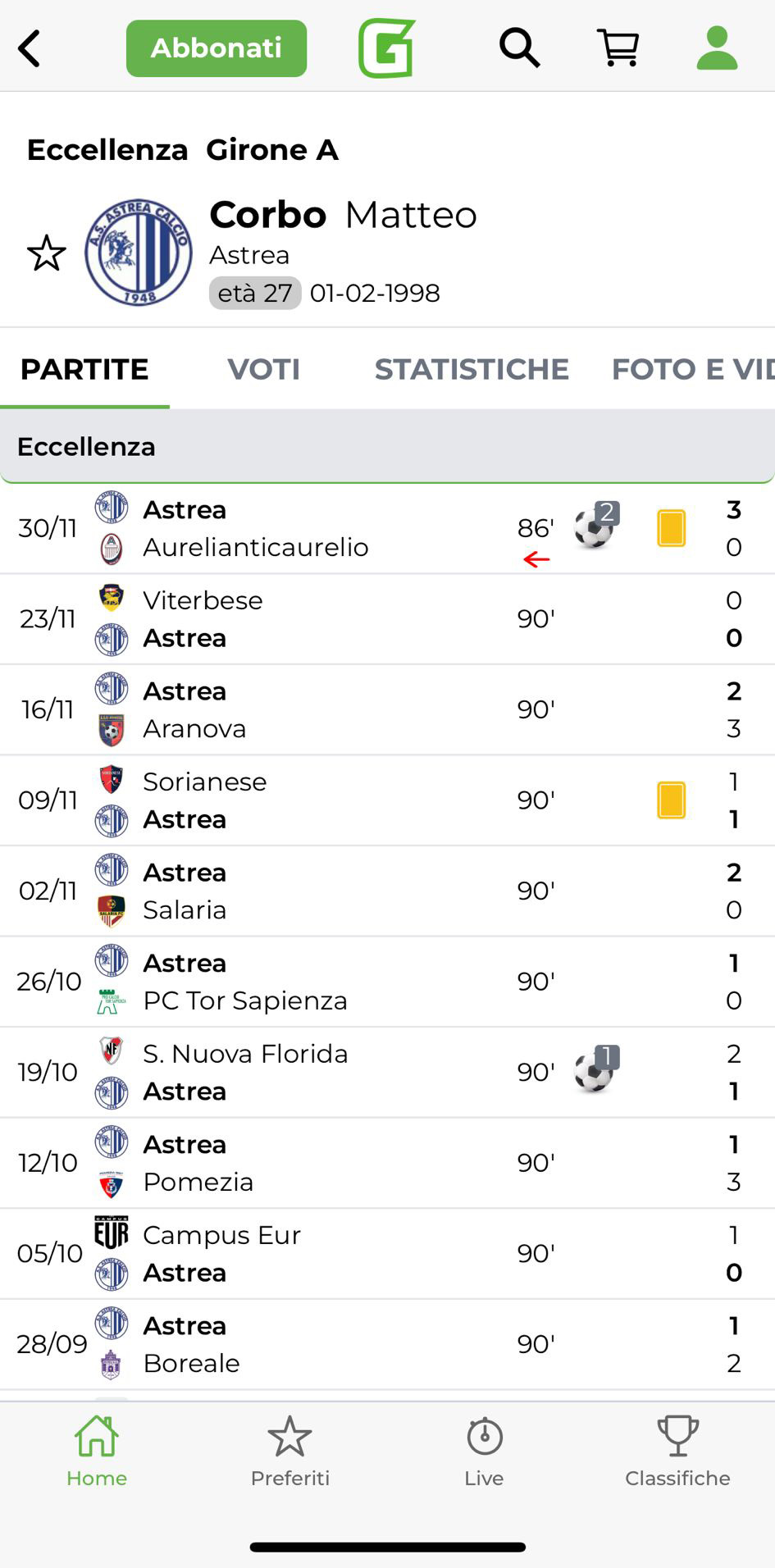This screenshot has height=1568, width=775.
Task: Open the shopping cart icon
Action: [x=618, y=48]
